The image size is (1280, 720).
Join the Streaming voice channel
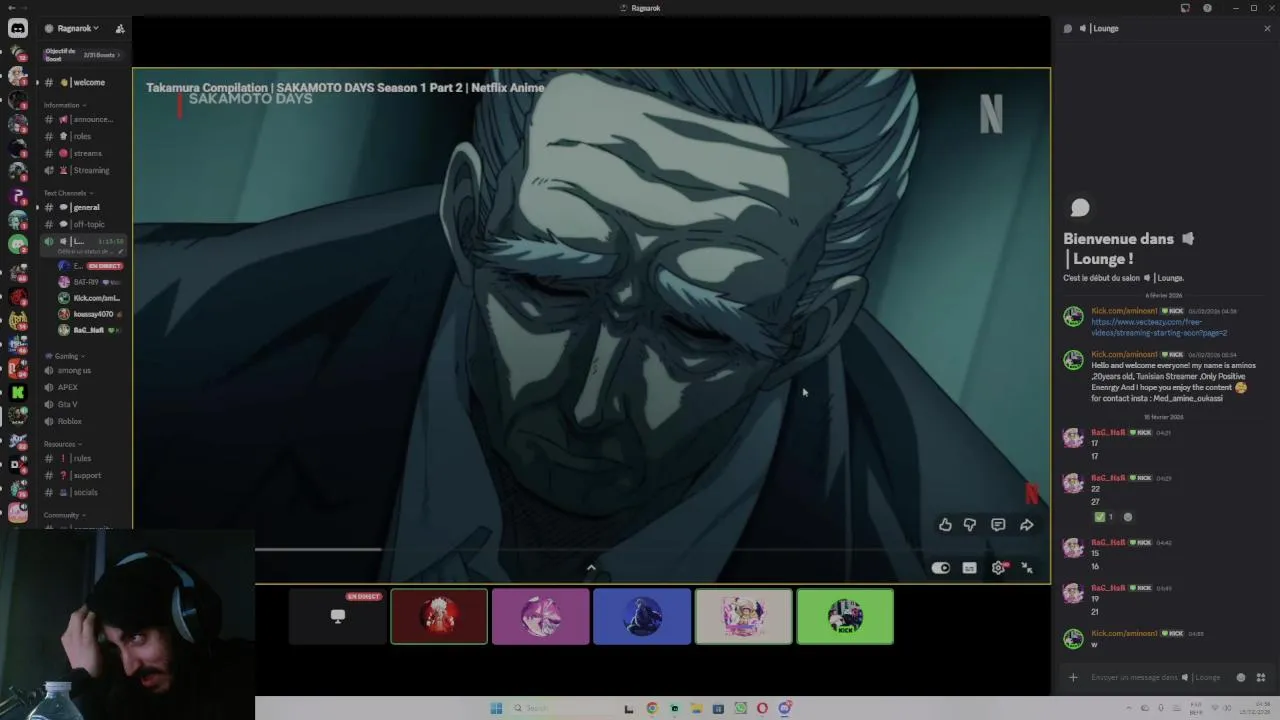[x=84, y=170]
